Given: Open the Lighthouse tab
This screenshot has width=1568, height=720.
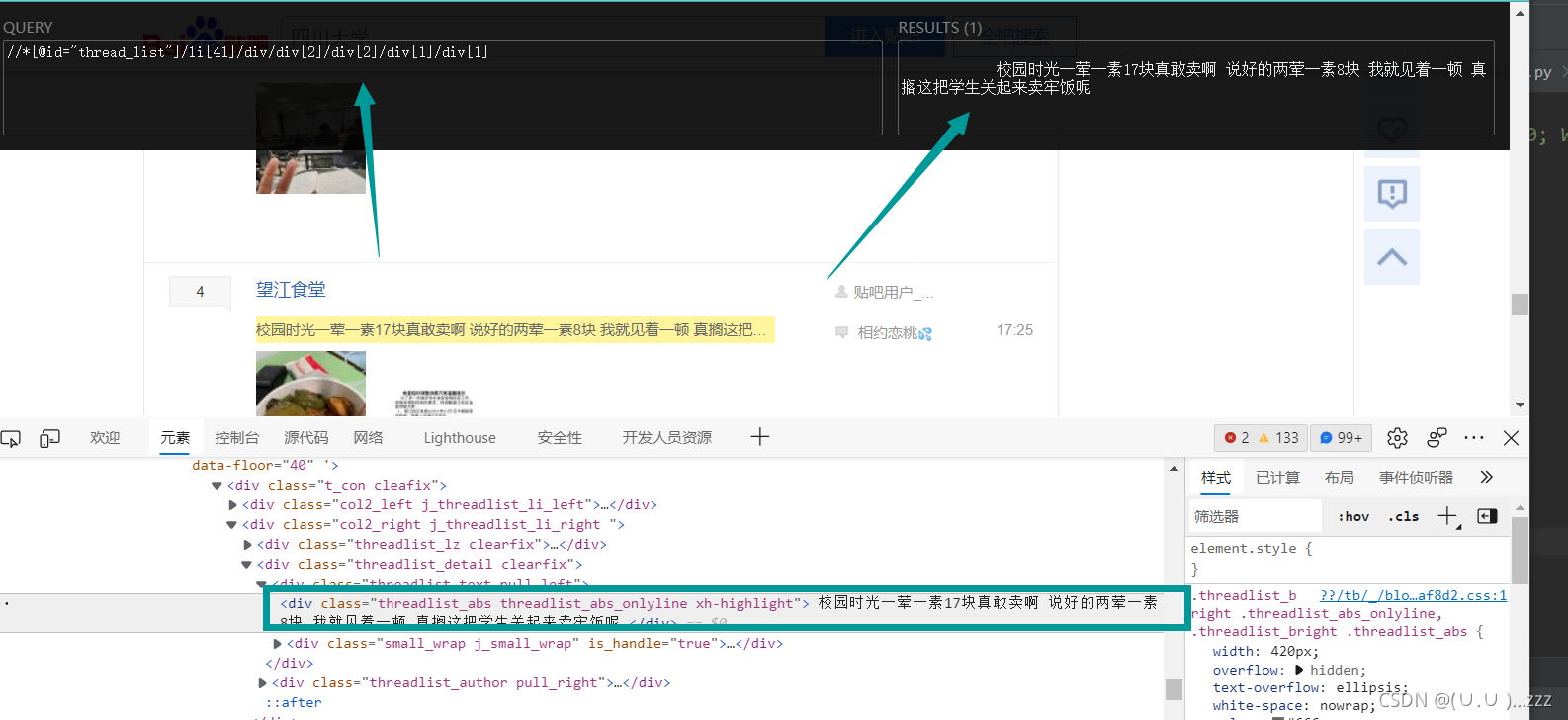Looking at the screenshot, I should click(460, 437).
